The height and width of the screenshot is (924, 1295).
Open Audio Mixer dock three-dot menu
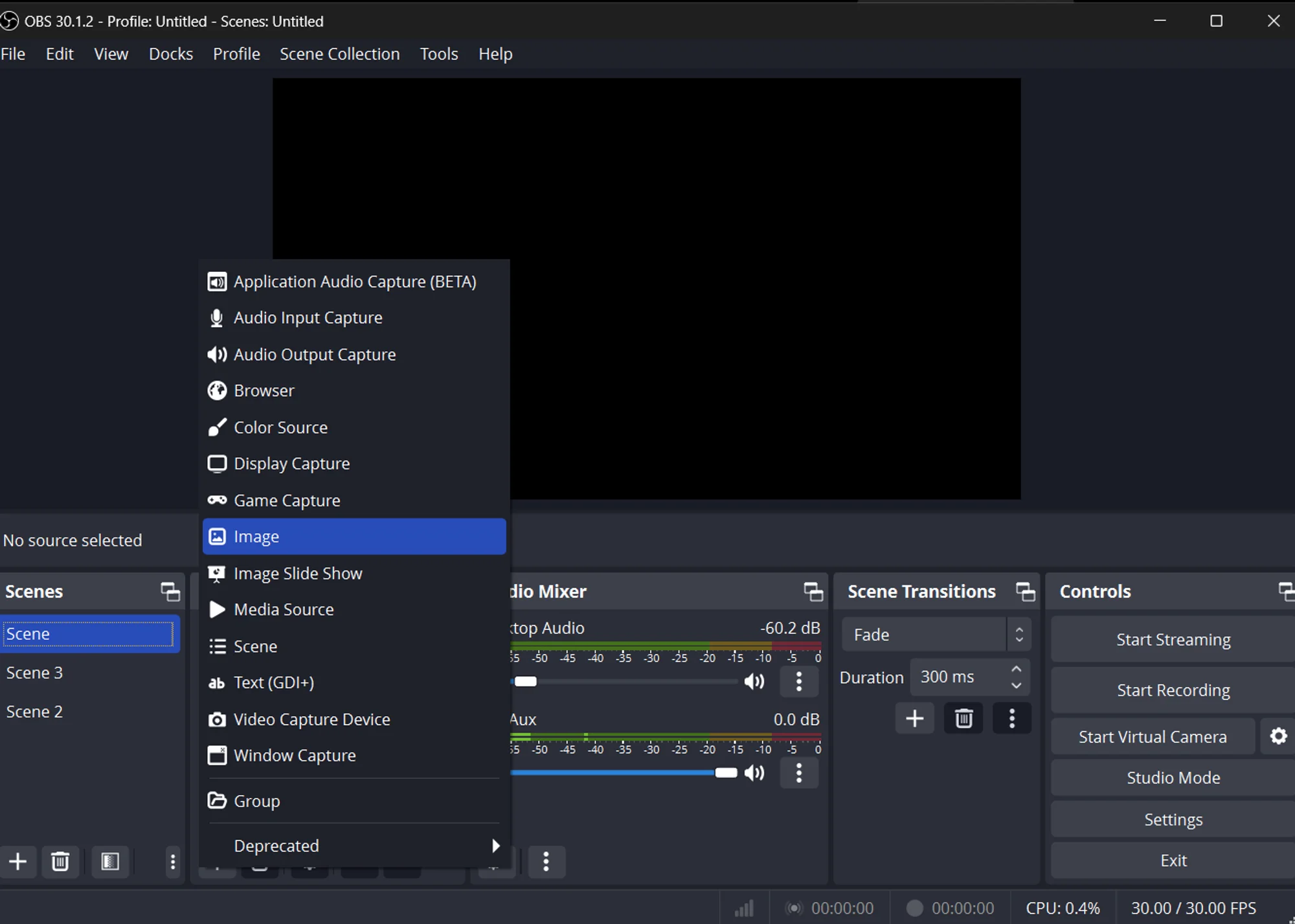(546, 861)
